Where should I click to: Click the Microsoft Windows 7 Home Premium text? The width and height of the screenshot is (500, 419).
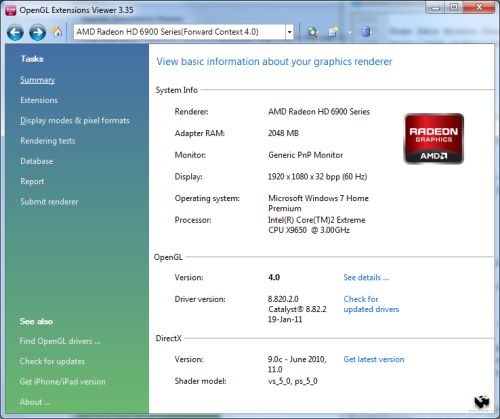pos(318,203)
